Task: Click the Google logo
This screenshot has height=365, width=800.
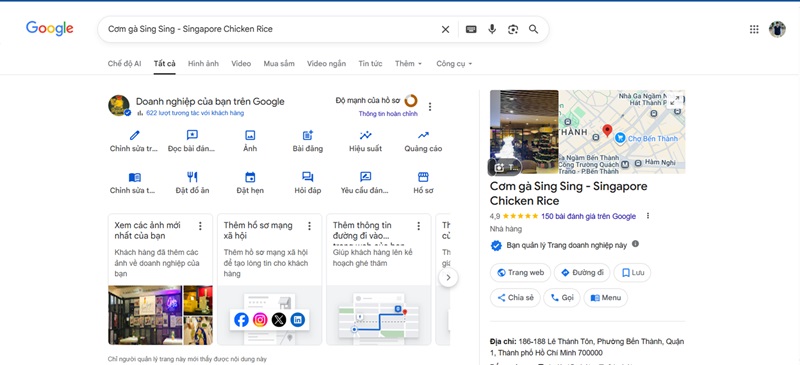Action: [49, 29]
